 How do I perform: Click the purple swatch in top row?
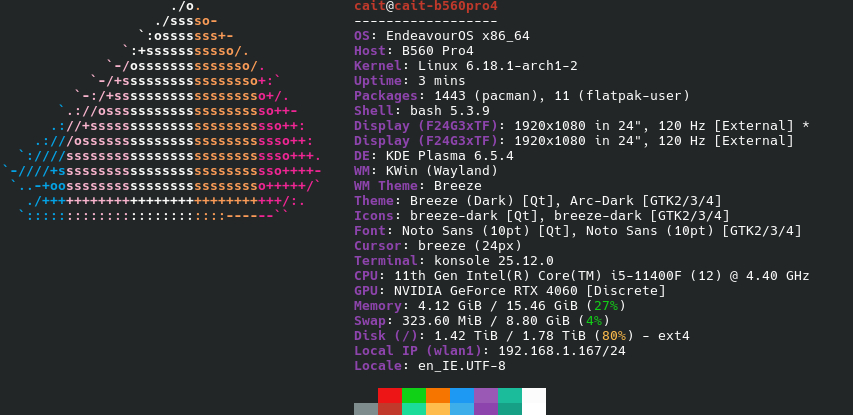(x=485, y=395)
